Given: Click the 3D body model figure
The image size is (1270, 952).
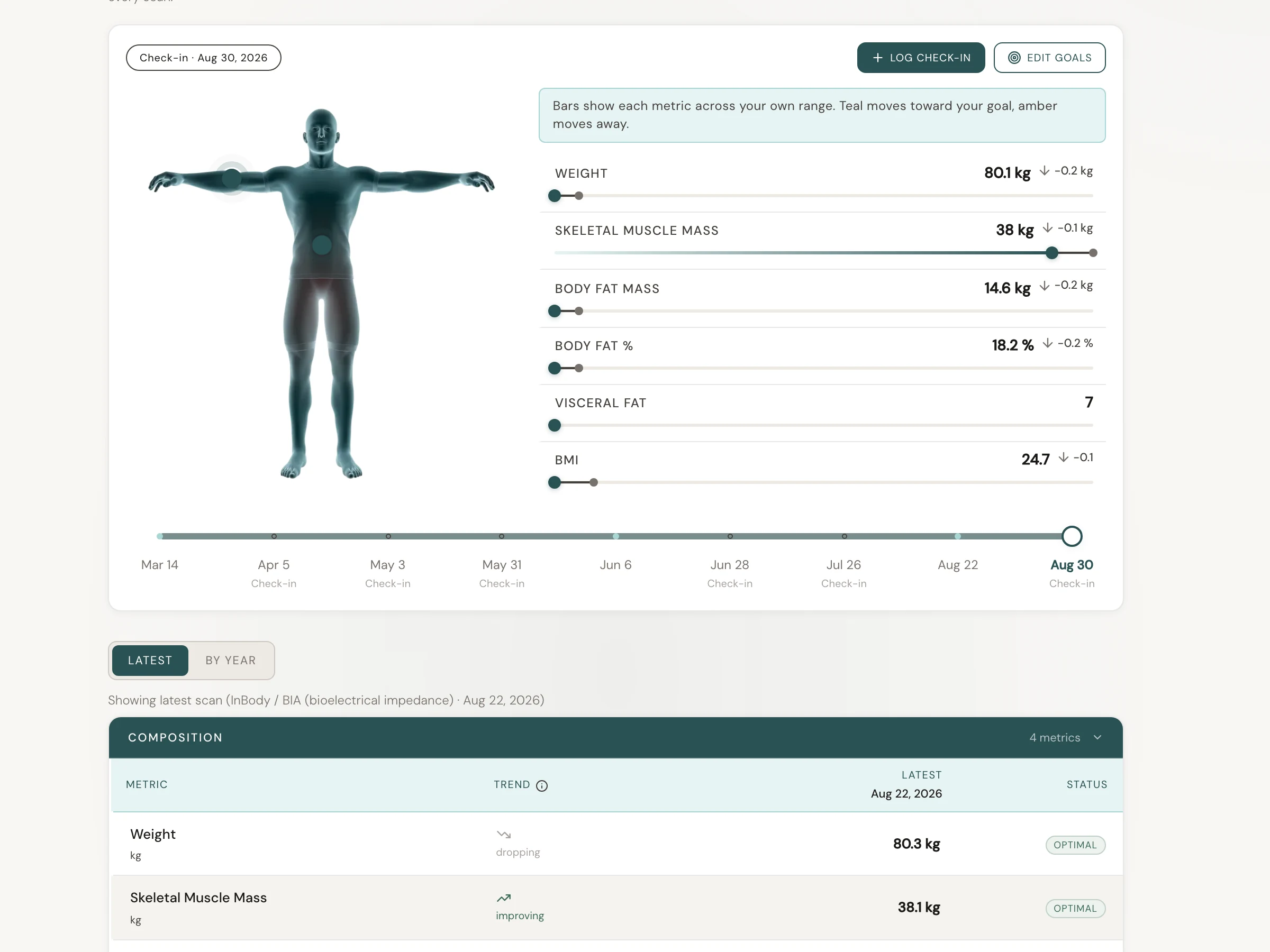Looking at the screenshot, I should pyautogui.click(x=321, y=292).
